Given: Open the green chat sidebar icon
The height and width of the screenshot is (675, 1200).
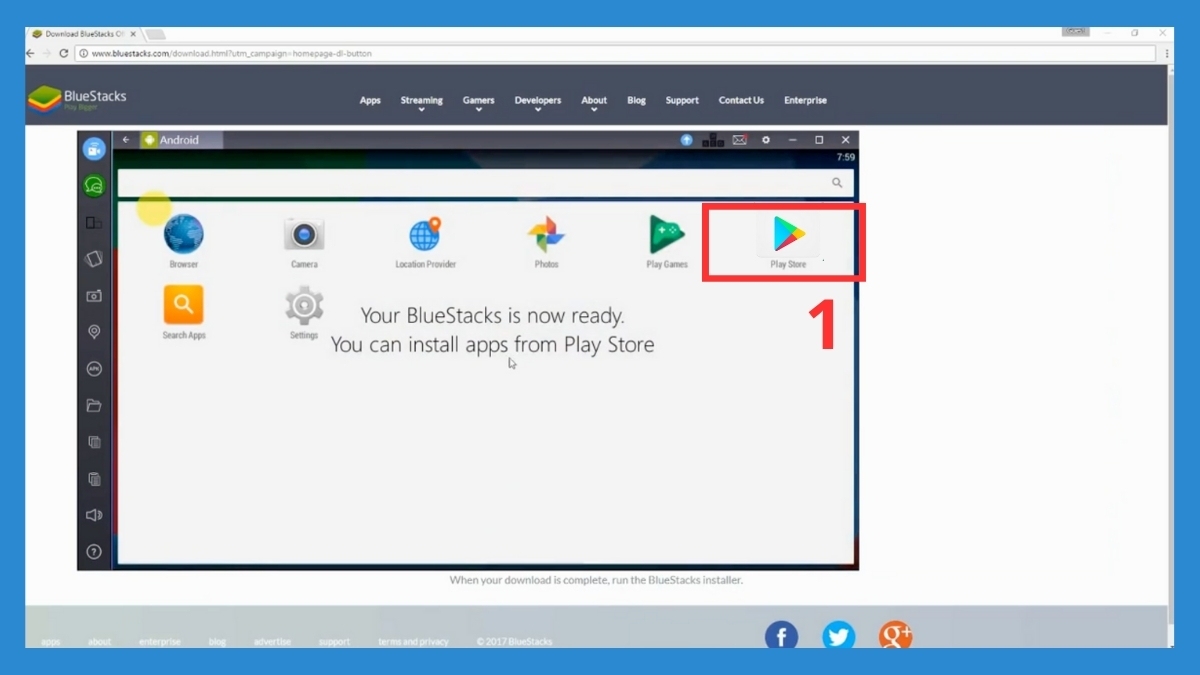Looking at the screenshot, I should [94, 185].
